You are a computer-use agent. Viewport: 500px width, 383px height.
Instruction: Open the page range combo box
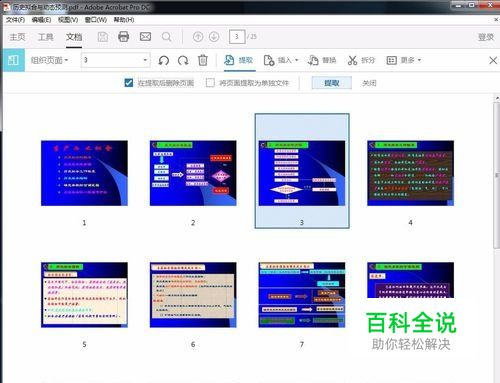coord(115,60)
